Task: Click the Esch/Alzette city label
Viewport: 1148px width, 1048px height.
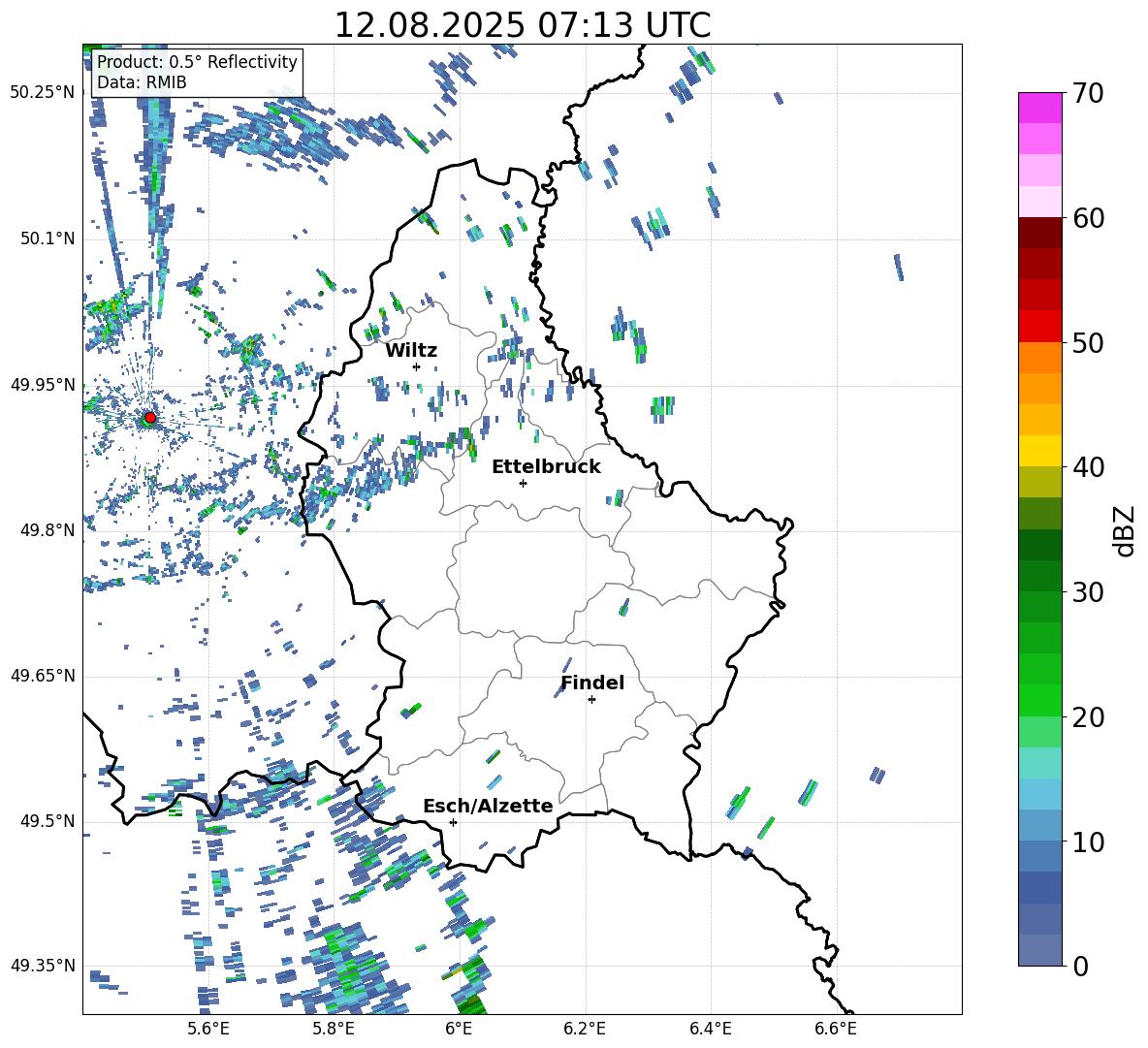Action: tap(488, 807)
